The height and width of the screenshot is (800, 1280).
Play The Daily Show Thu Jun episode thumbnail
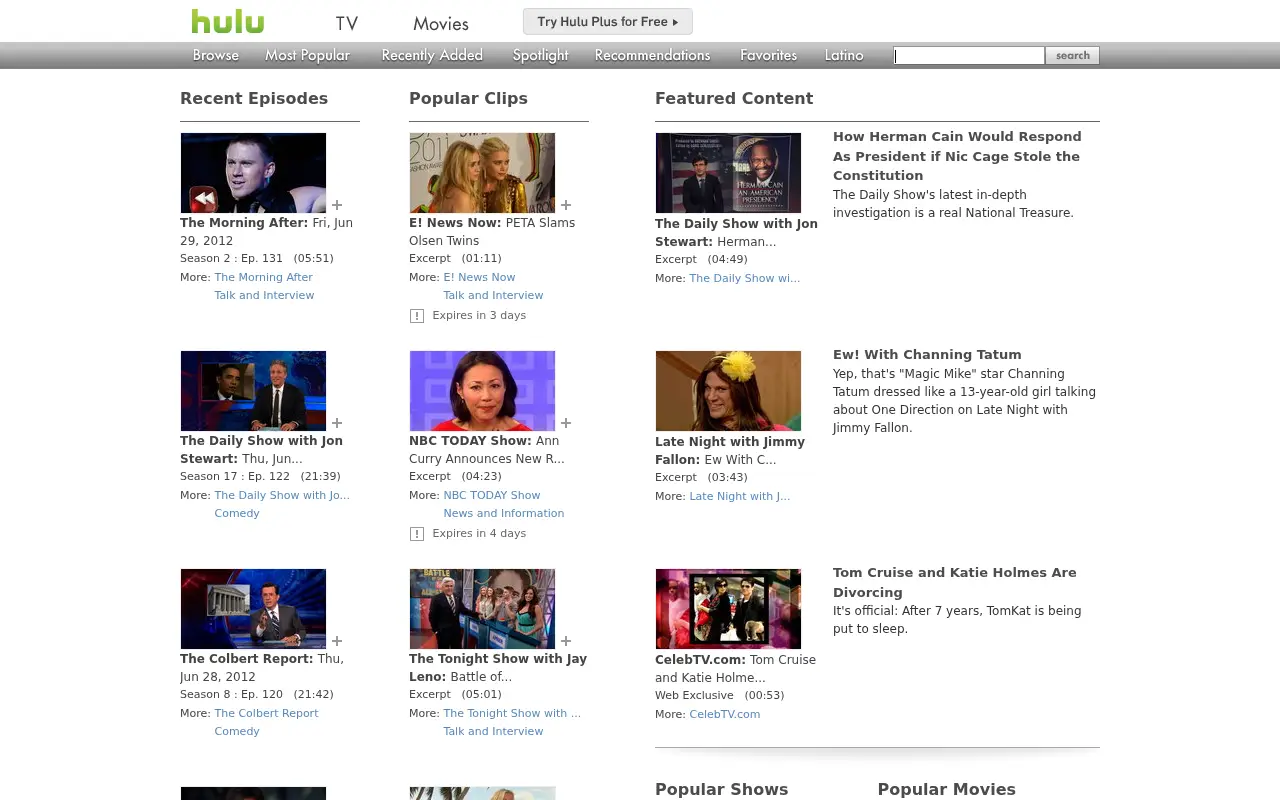pyautogui.click(x=253, y=391)
